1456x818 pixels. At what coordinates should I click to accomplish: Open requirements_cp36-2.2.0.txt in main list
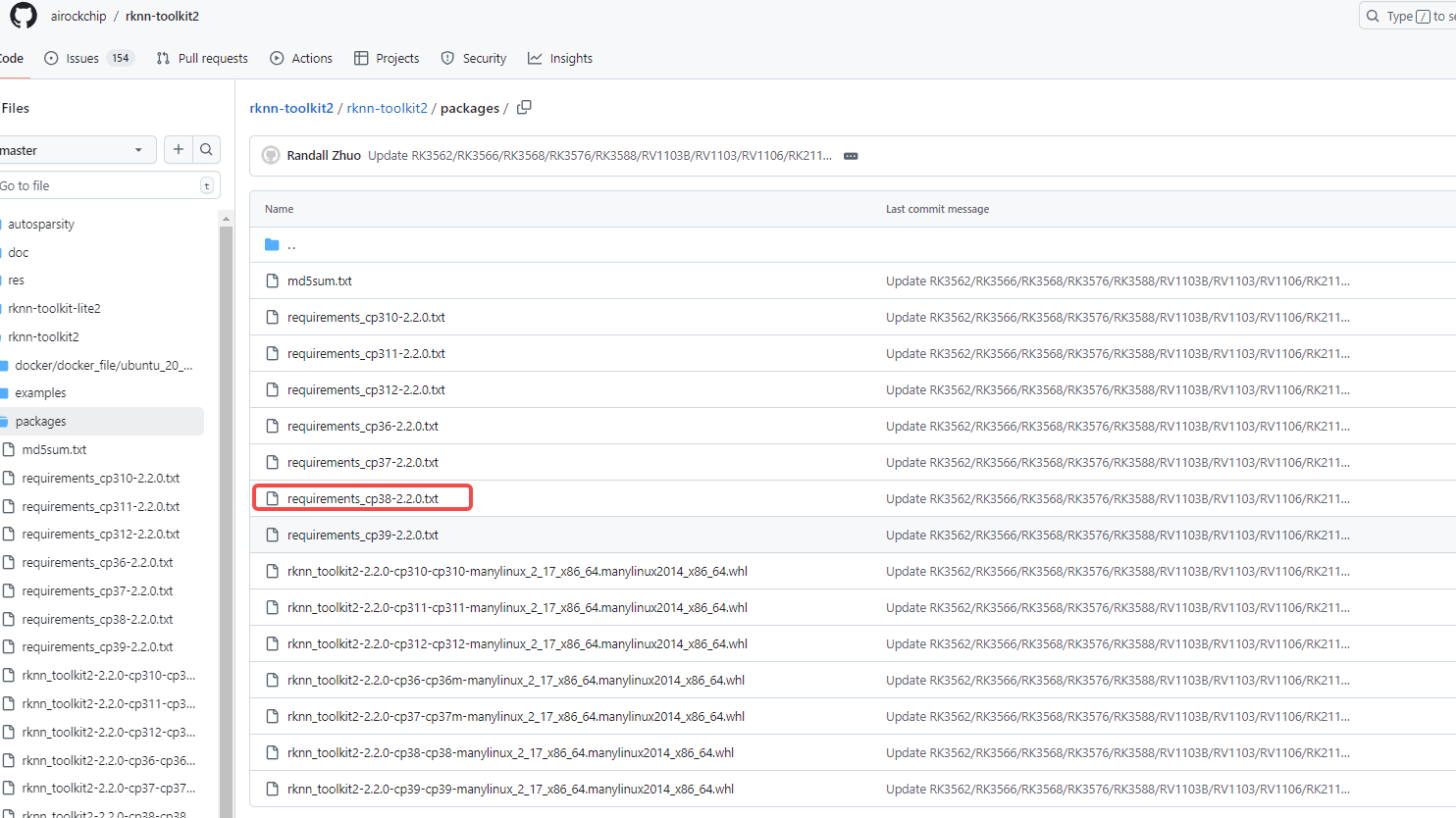click(x=363, y=426)
